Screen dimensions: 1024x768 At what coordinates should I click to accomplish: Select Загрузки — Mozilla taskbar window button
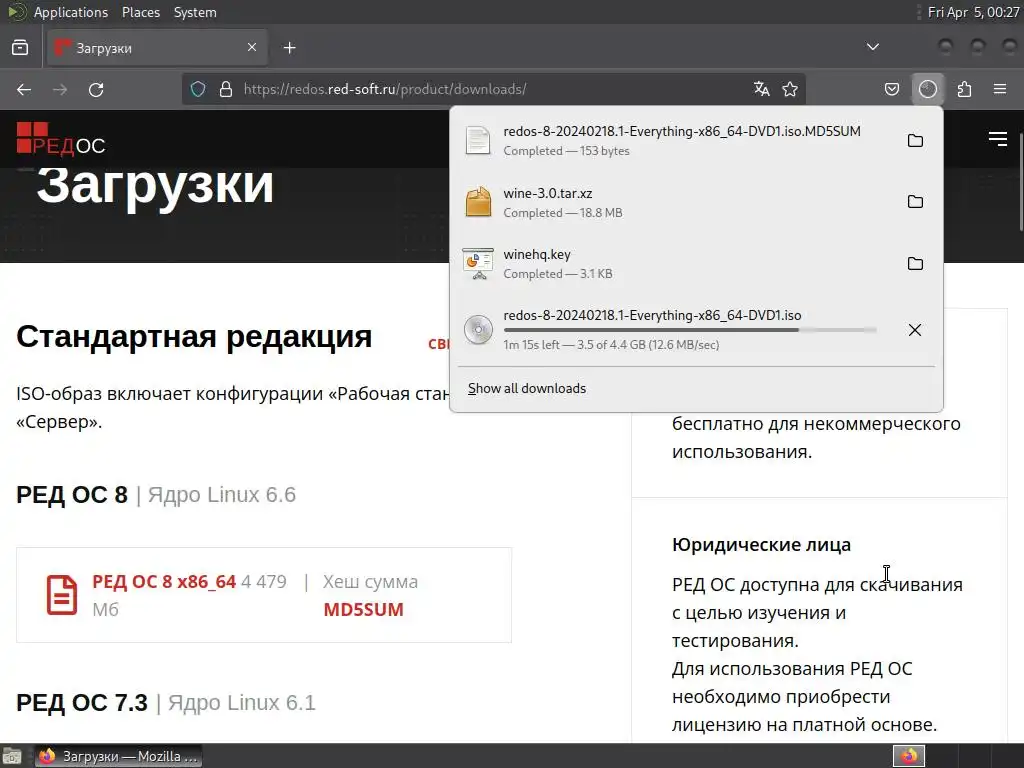tap(118, 756)
